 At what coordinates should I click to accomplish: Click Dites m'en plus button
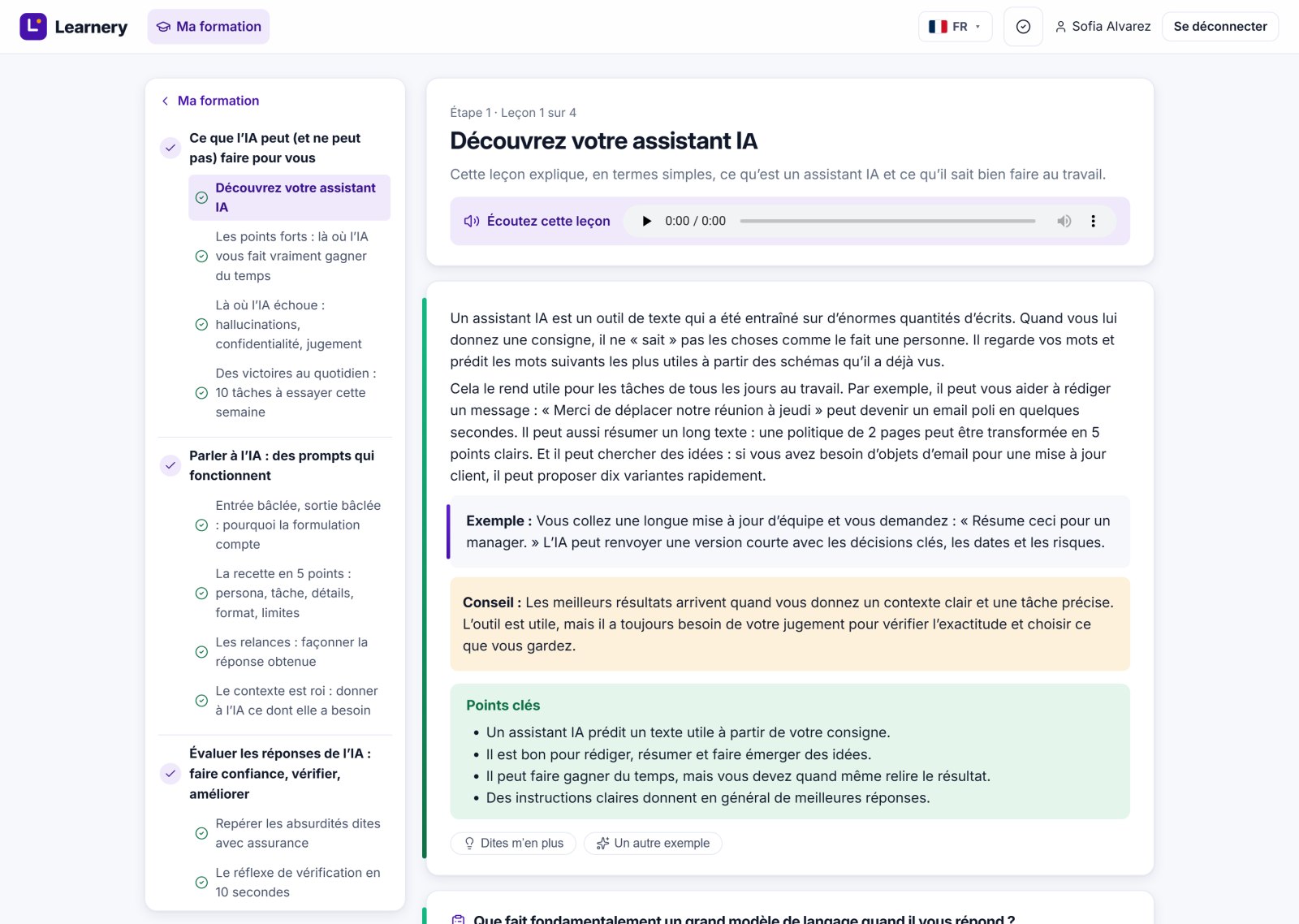click(513, 844)
